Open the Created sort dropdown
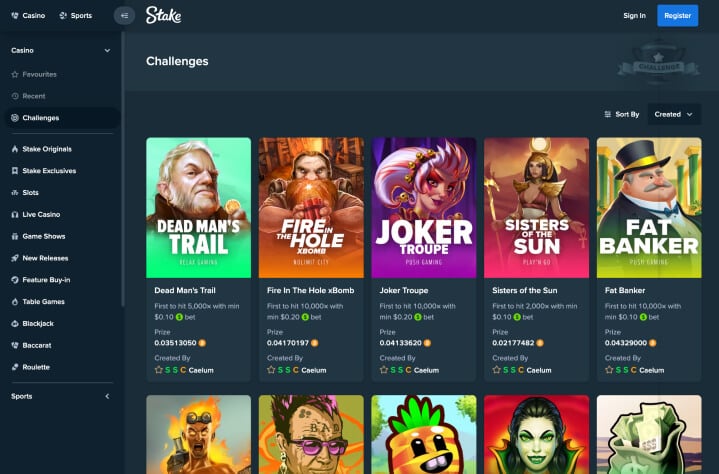 coord(674,114)
